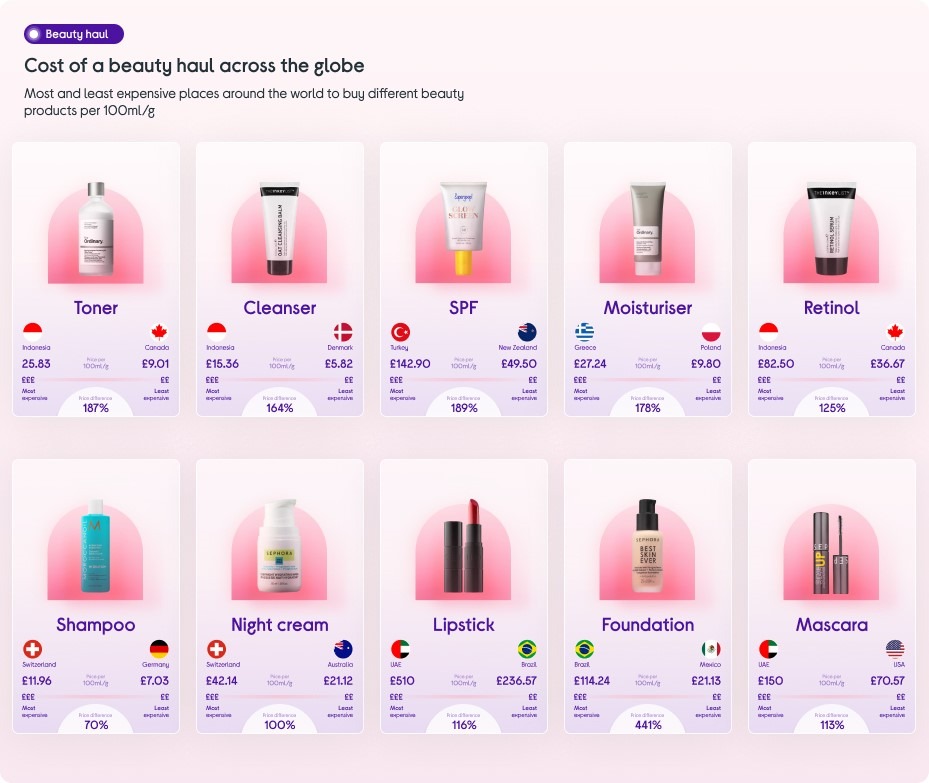
Task: Click the £142.90 Turkey SPF price
Action: tap(410, 364)
